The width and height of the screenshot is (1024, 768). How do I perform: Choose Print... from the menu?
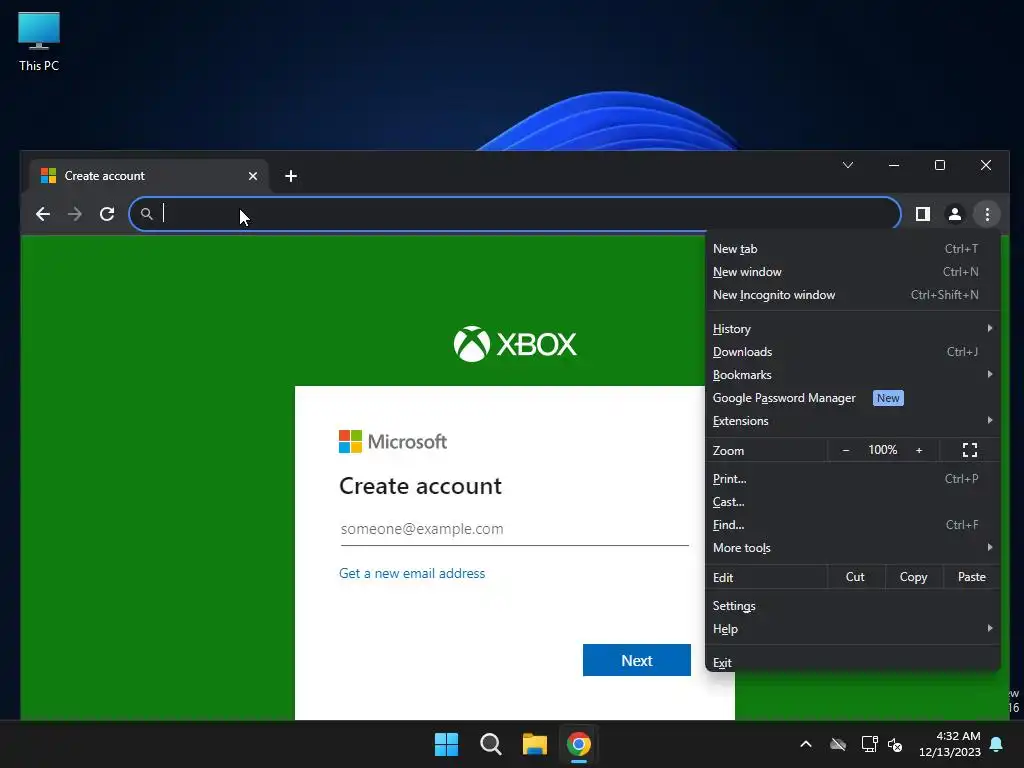853,479
